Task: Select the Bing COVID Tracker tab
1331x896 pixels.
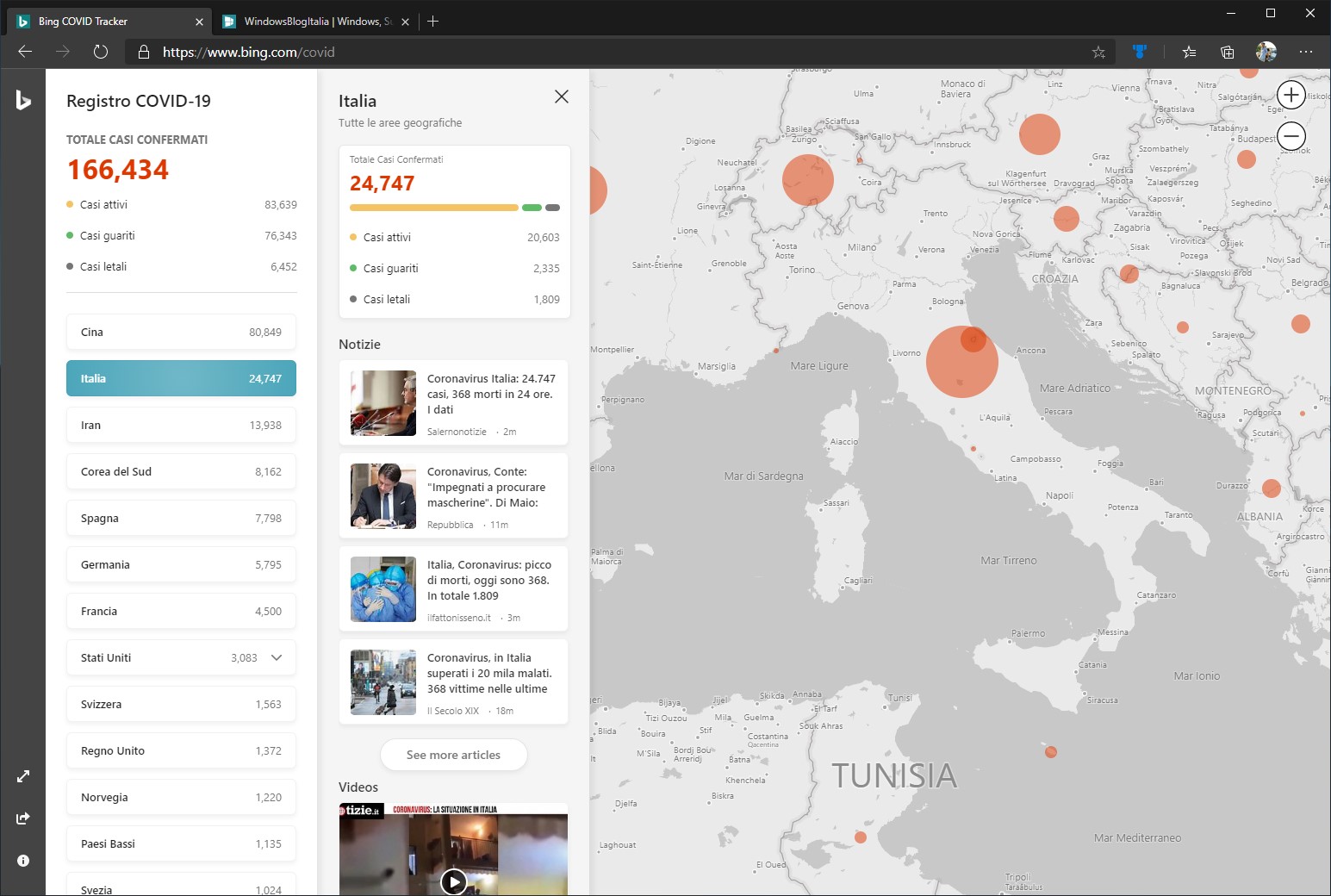Action: tap(109, 22)
